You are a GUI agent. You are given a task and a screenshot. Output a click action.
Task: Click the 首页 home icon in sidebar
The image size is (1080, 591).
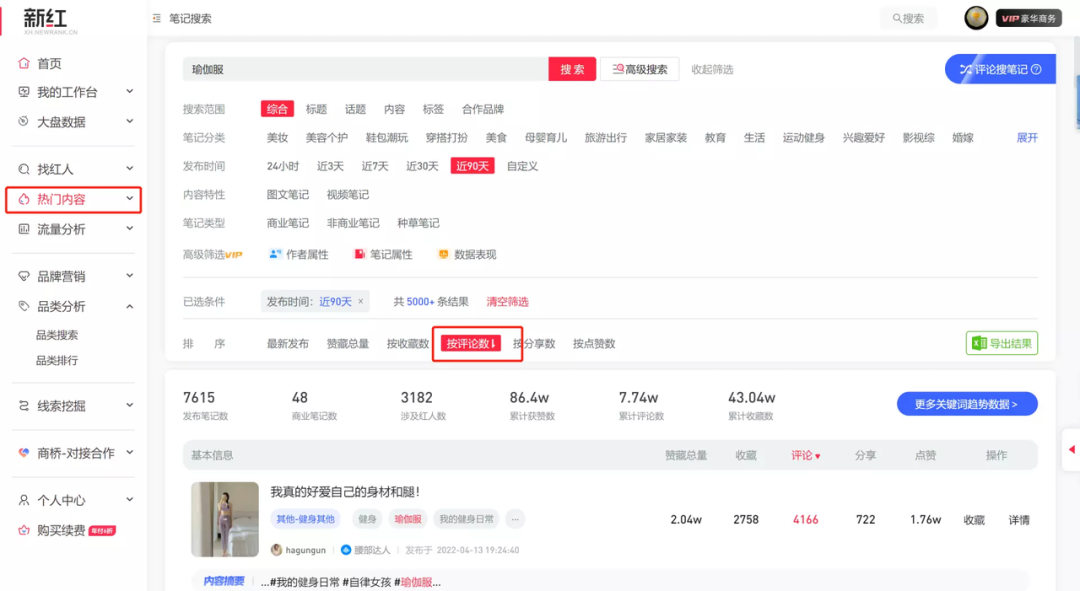tap(24, 63)
